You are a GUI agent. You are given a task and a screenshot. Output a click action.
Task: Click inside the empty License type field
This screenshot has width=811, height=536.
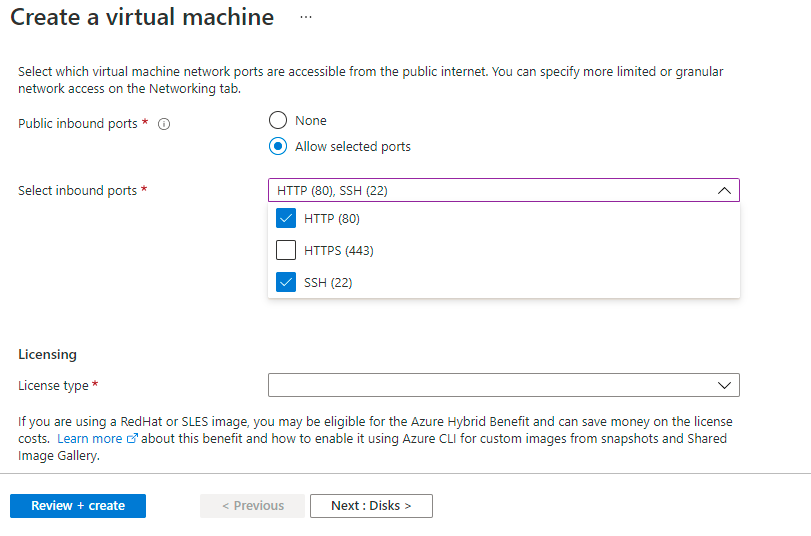coord(490,385)
